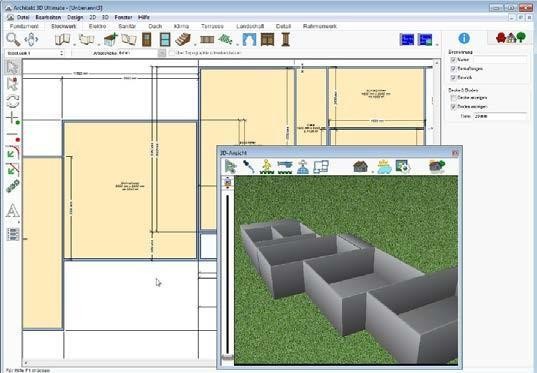Click the small icon above the 3D-Ansicht slider

click(x=227, y=183)
